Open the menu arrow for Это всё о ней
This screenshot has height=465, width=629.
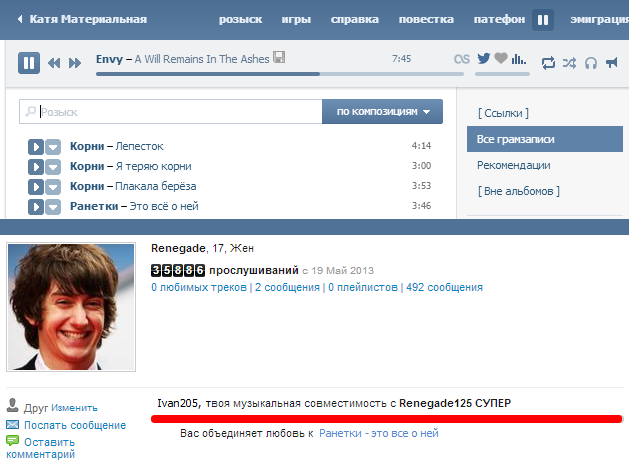coord(53,207)
